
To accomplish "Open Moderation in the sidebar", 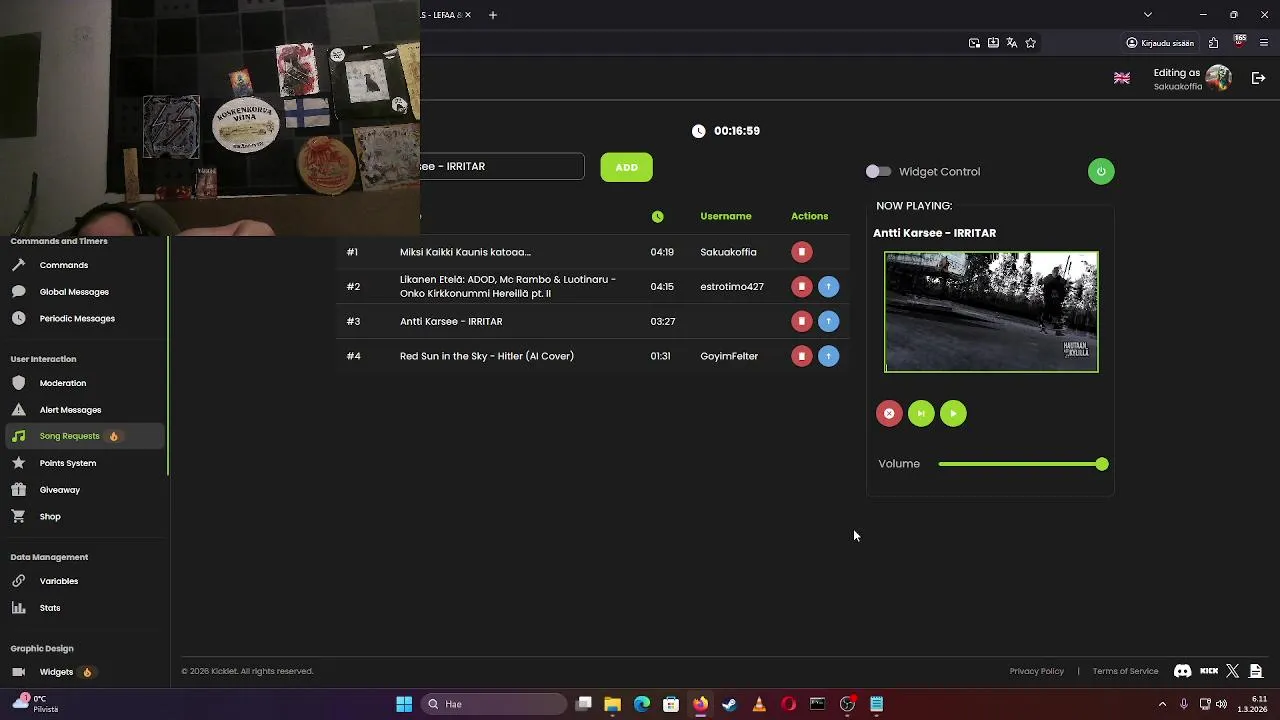I will tap(63, 383).
